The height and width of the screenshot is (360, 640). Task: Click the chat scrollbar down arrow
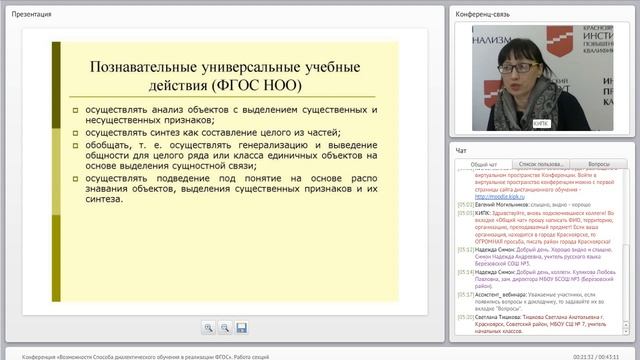click(x=626, y=331)
